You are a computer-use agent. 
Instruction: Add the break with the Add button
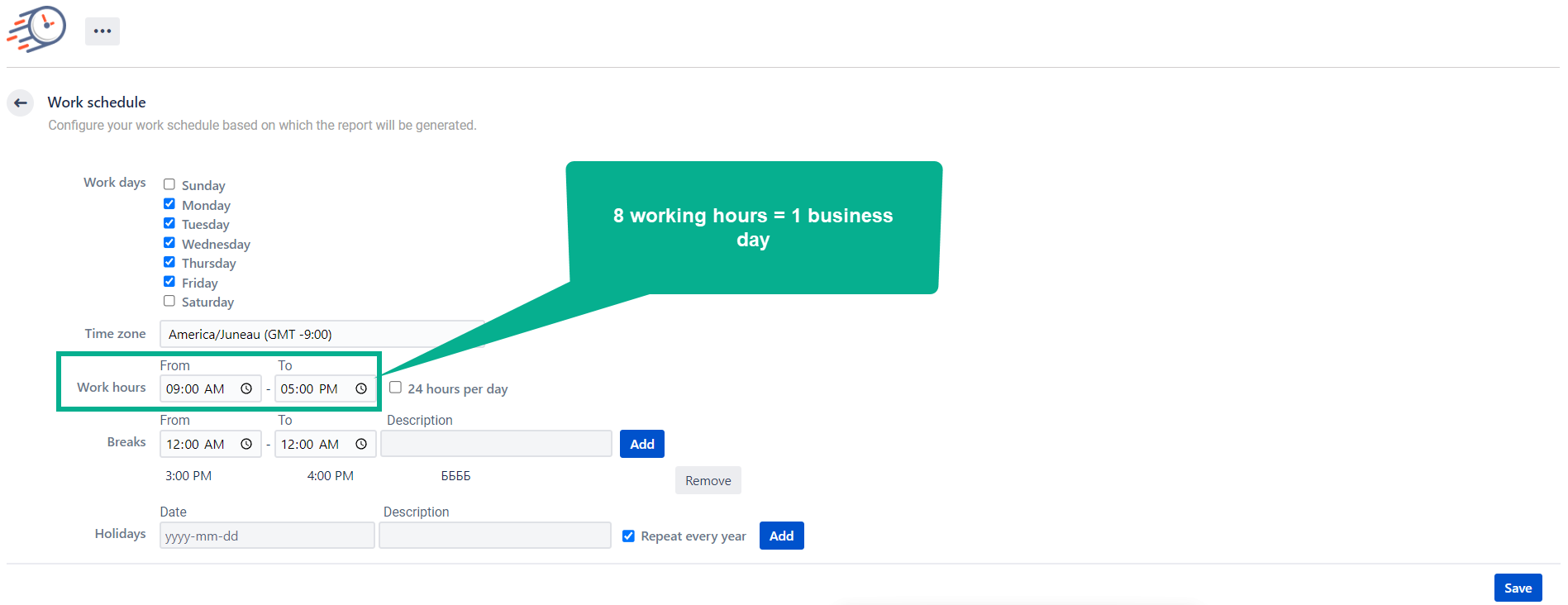(x=641, y=444)
